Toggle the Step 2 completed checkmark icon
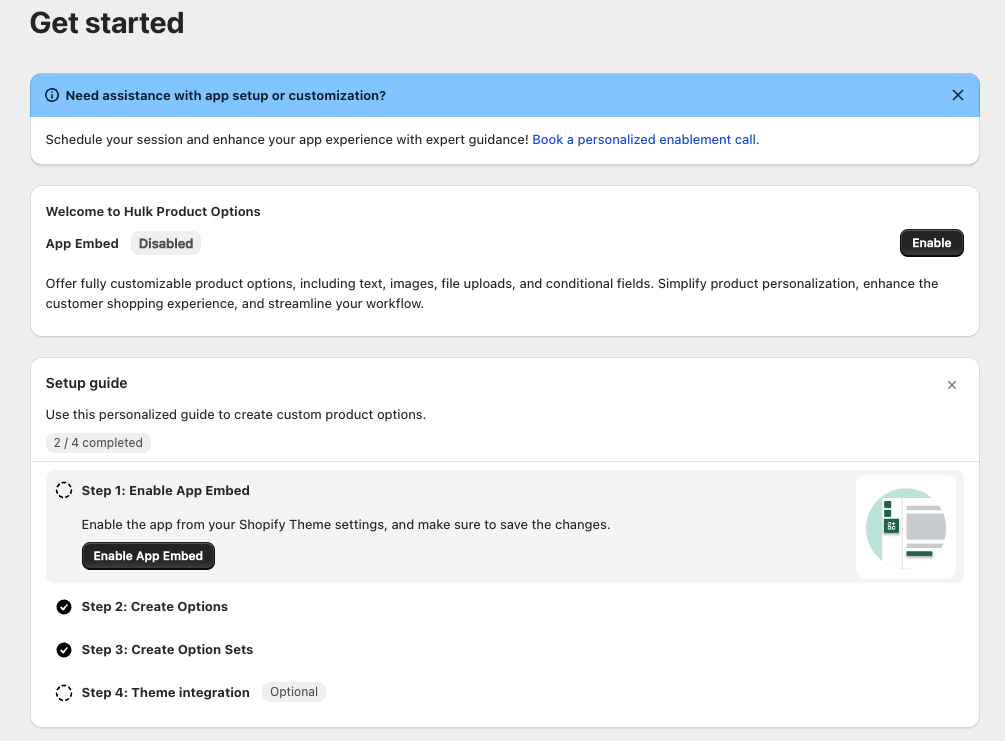The image size is (1005, 741). (x=64, y=607)
